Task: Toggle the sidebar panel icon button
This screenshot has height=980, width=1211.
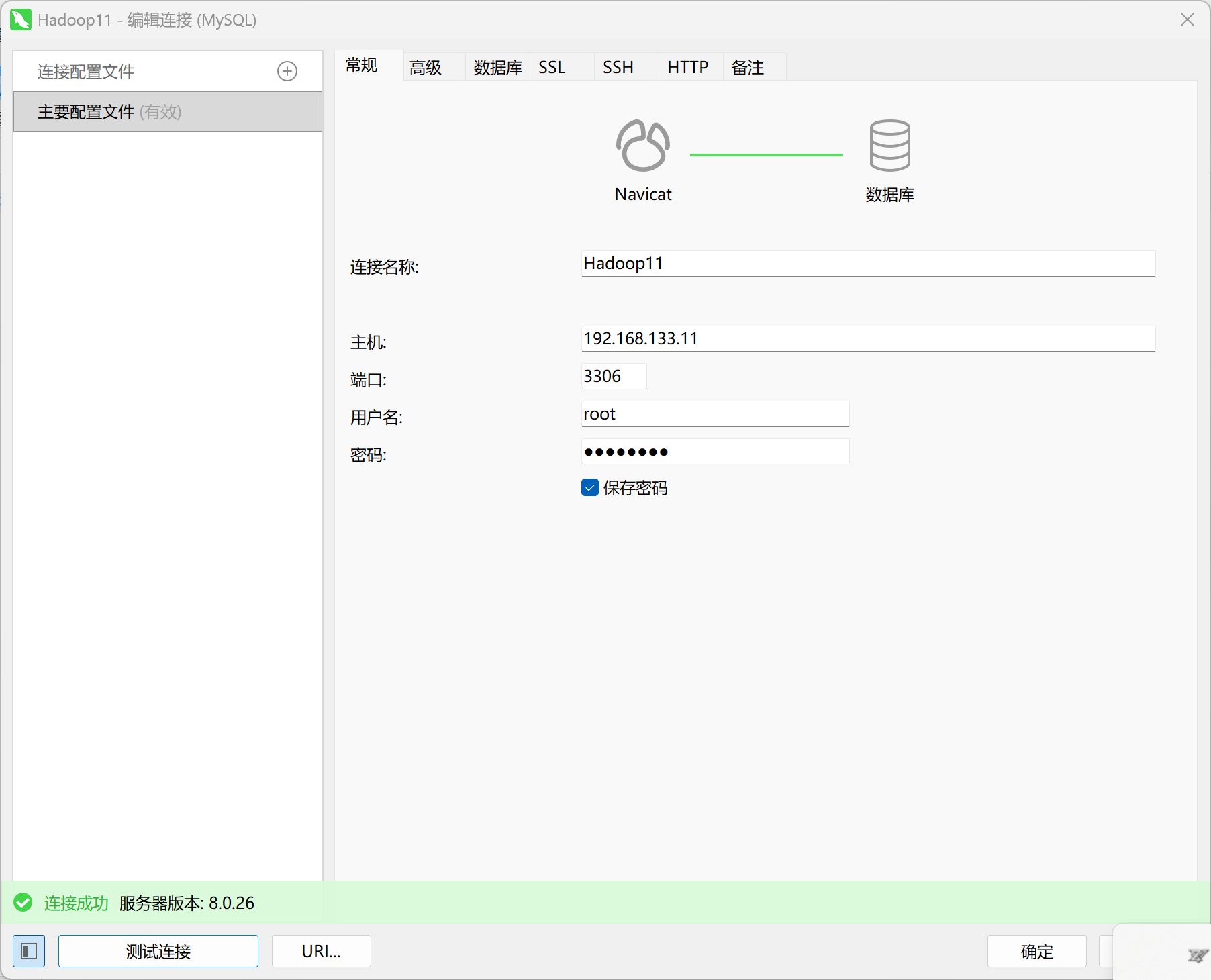Action: point(29,951)
